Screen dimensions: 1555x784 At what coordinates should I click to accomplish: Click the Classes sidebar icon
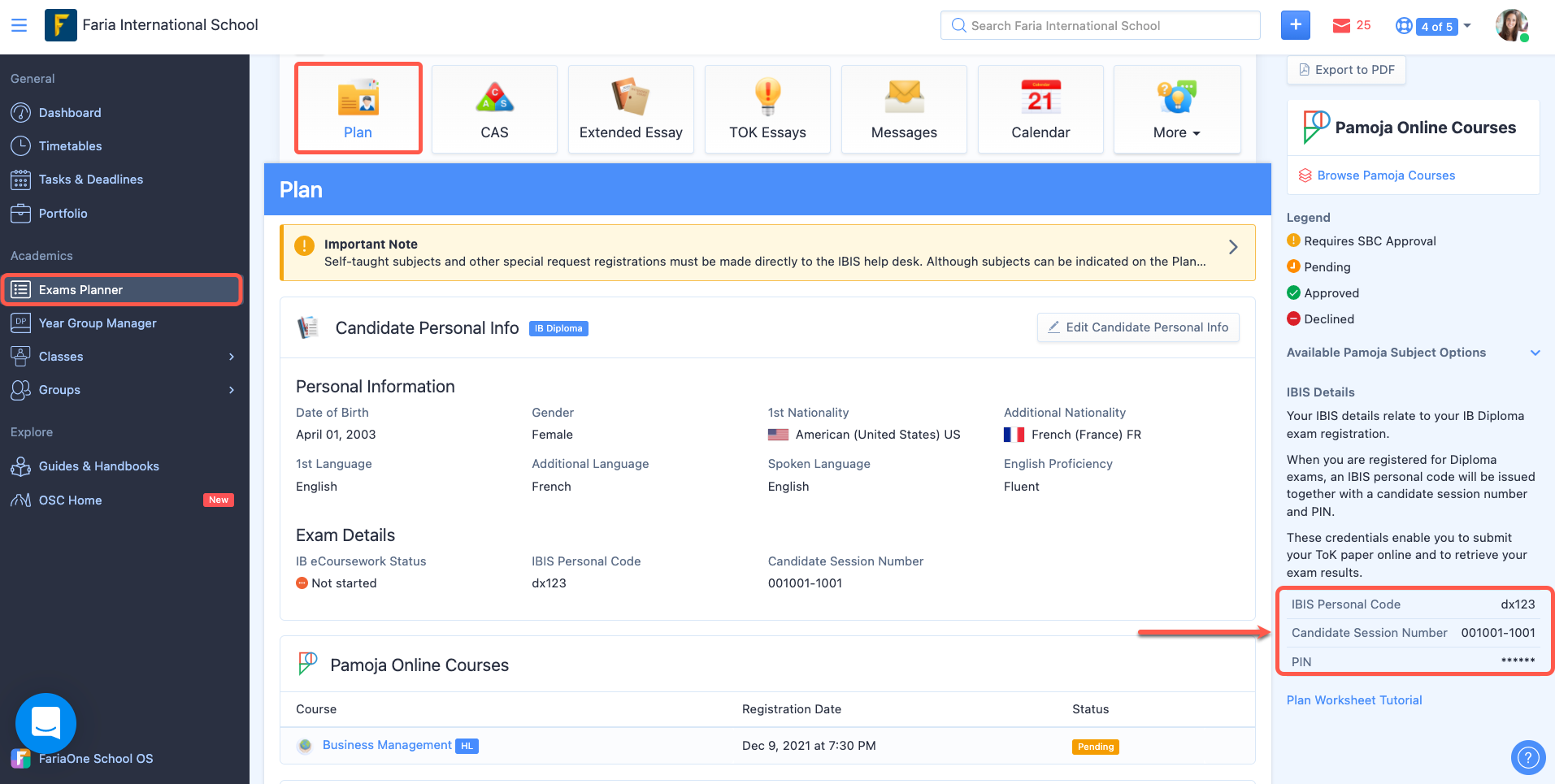20,356
